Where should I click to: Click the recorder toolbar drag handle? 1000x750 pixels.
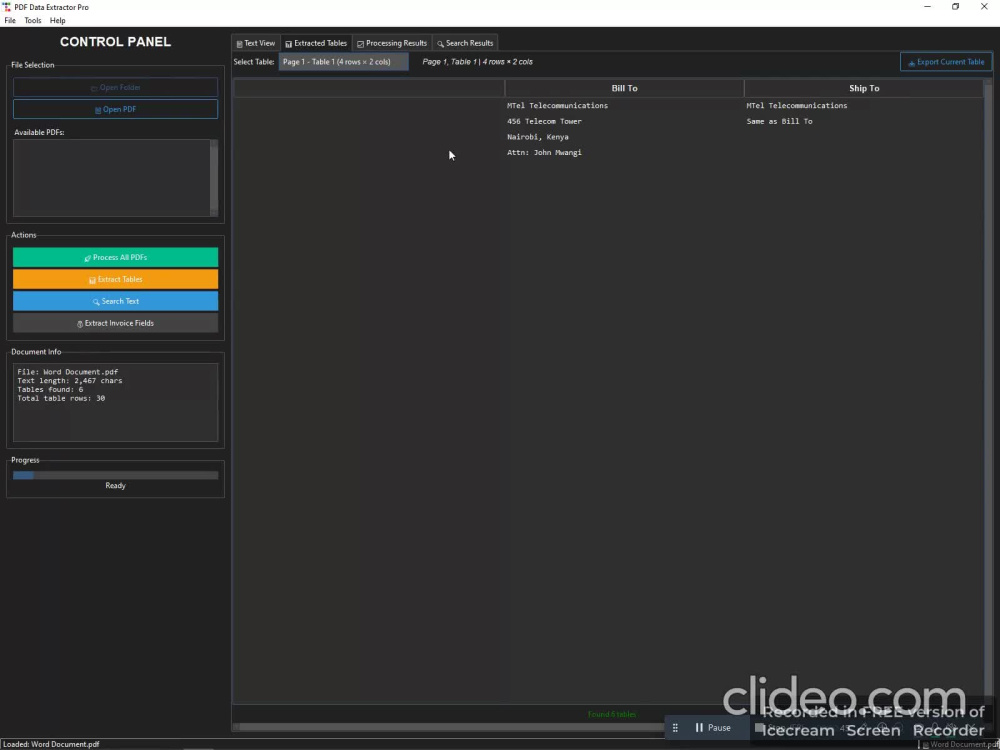[x=675, y=728]
